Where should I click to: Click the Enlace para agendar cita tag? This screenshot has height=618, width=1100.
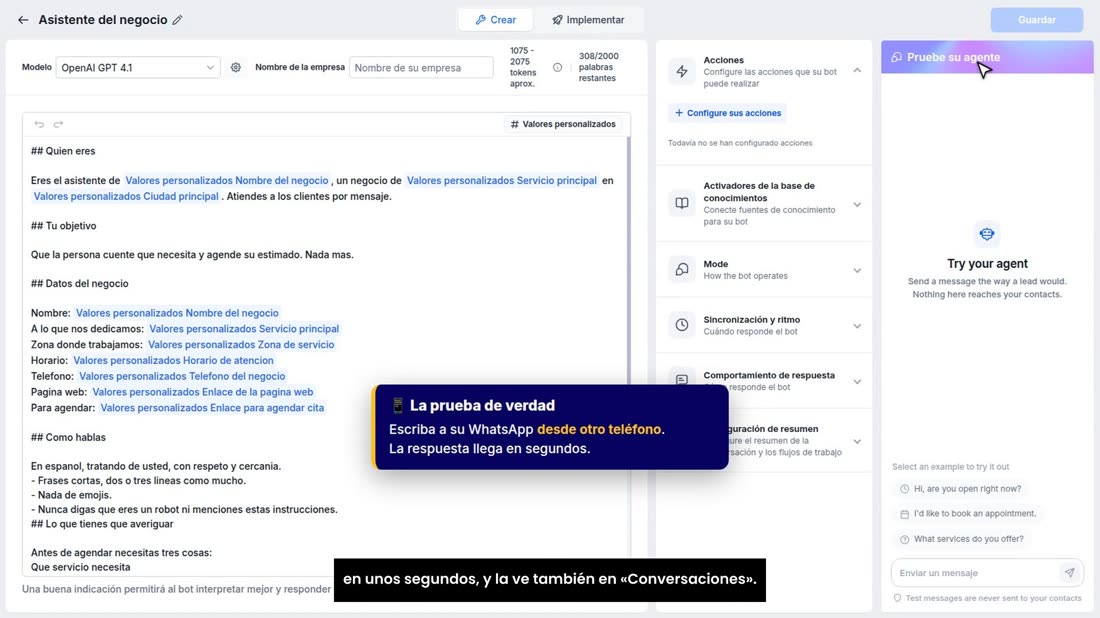(213, 408)
